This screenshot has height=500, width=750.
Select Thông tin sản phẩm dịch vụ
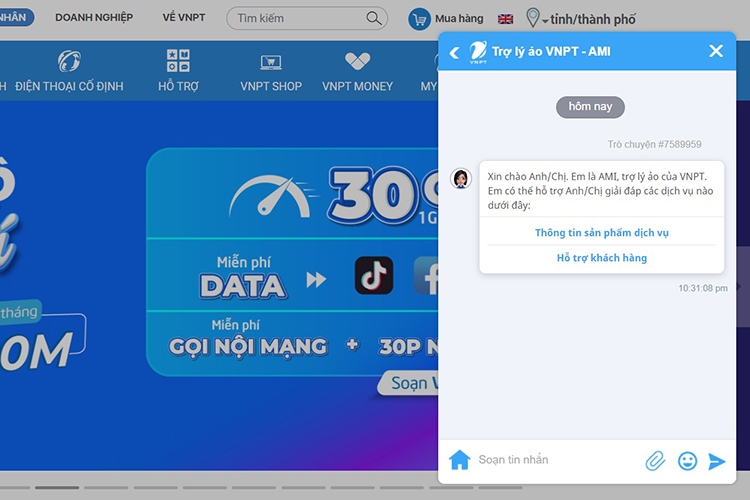pos(602,233)
